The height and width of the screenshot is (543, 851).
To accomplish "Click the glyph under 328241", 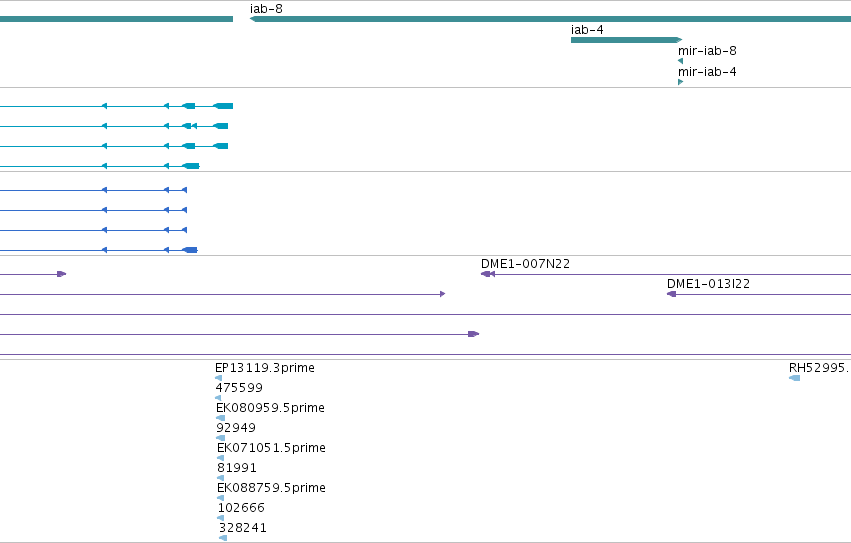I will click(x=223, y=538).
